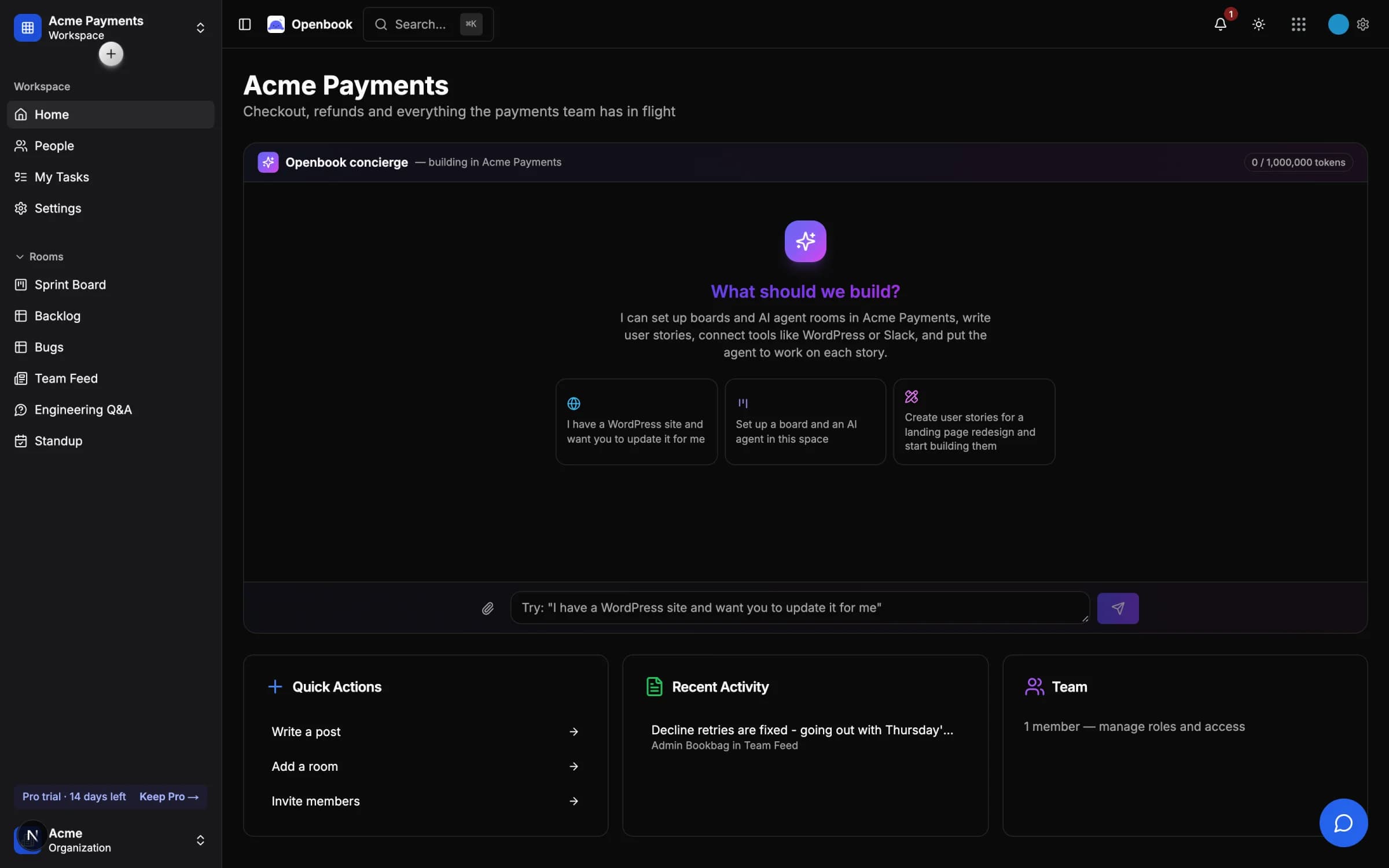Open the Backlog room
Screen dimensions: 1389x868
tap(111, 316)
